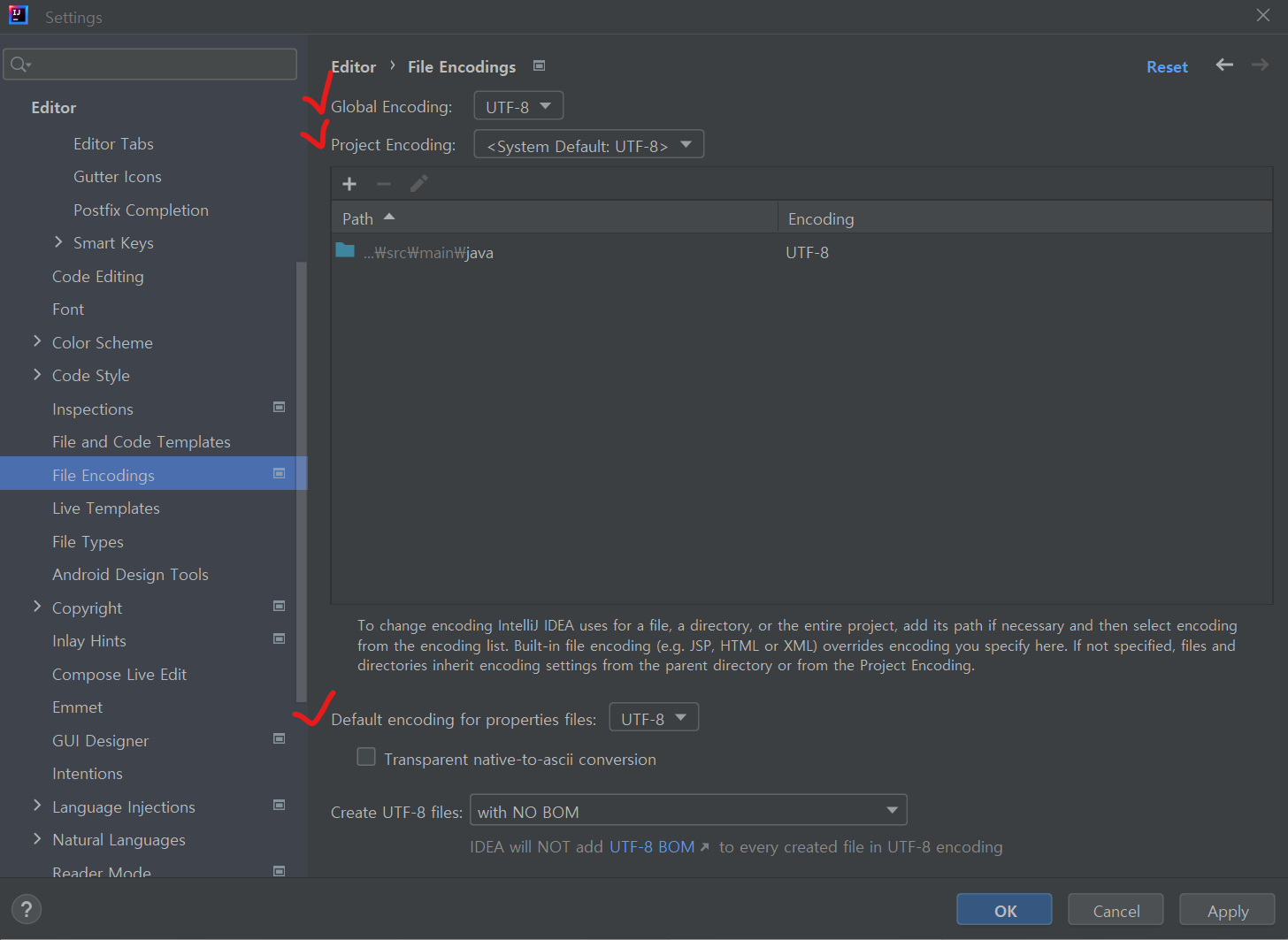
Task: Click project-level icon on File Encodings row
Action: (x=279, y=473)
